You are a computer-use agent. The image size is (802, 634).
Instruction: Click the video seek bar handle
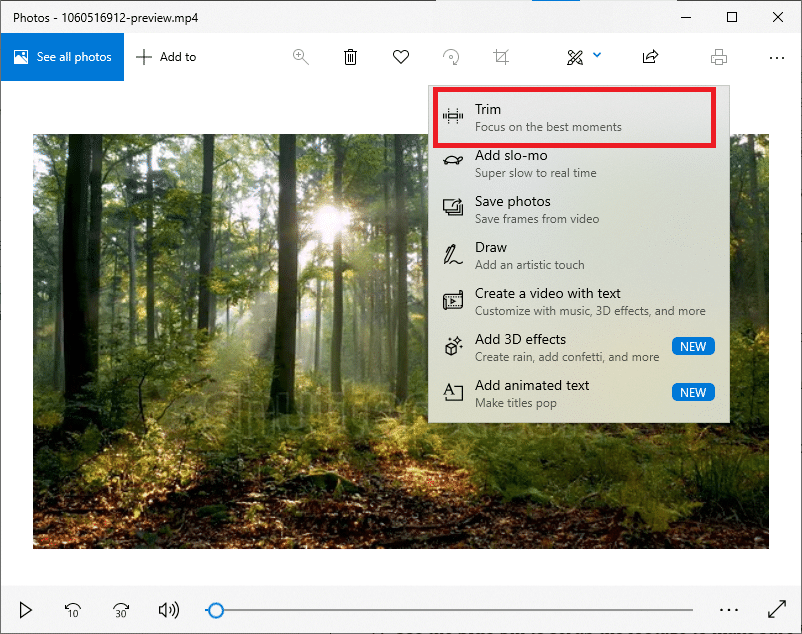[215, 610]
